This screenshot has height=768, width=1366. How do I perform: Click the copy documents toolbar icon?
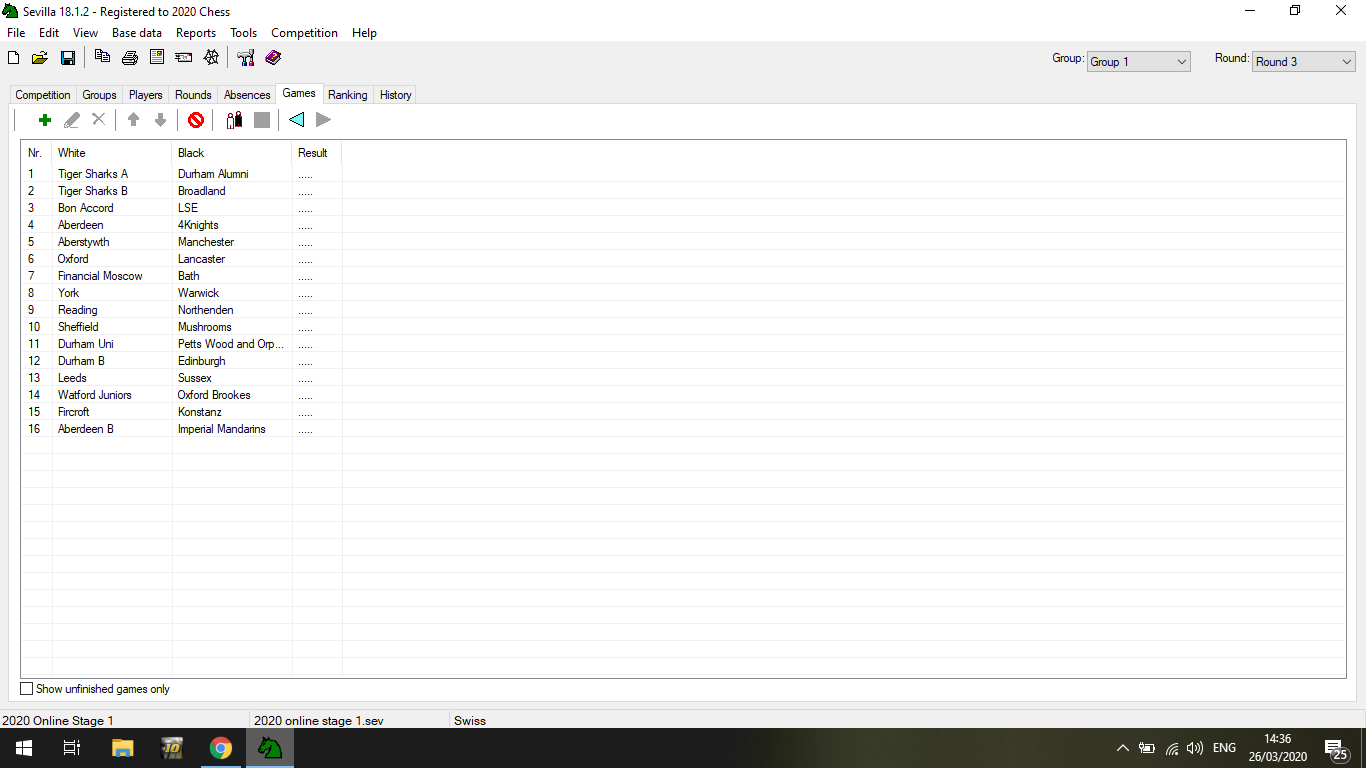point(102,57)
